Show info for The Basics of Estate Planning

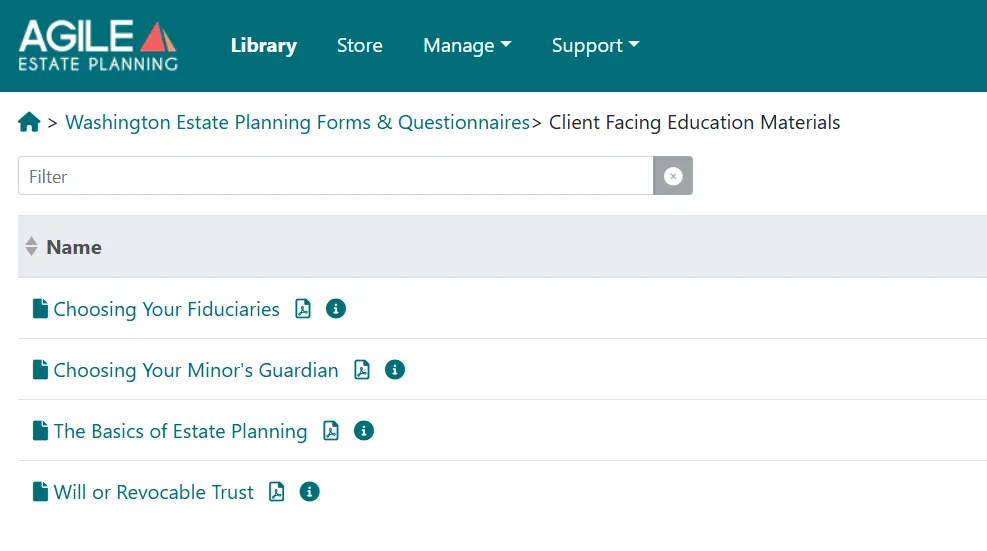pos(364,431)
